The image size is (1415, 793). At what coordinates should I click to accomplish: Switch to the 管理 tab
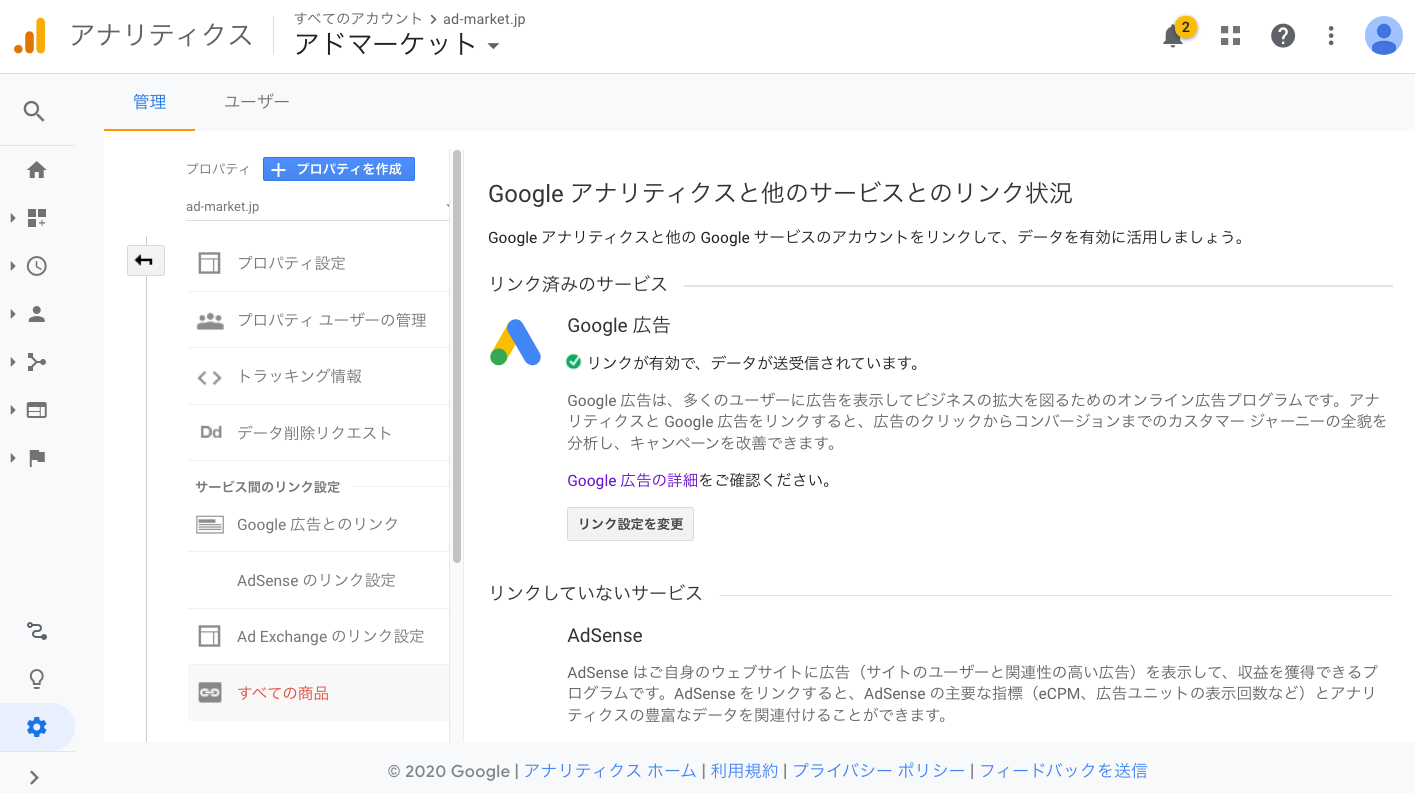point(150,102)
